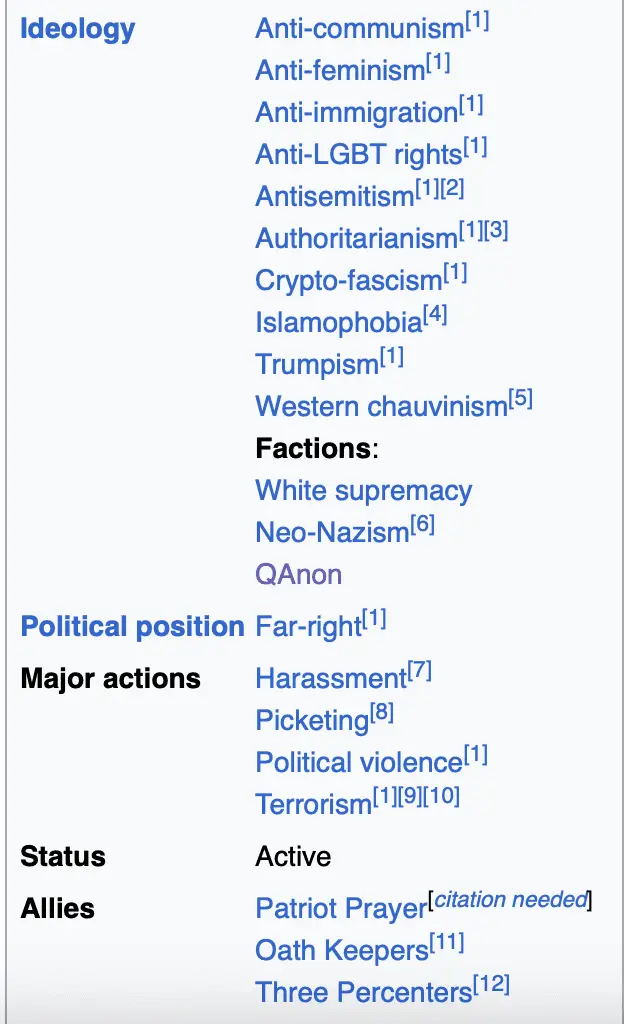Click the Political position label link
Viewport: 624px width, 1024px height.
(x=133, y=626)
